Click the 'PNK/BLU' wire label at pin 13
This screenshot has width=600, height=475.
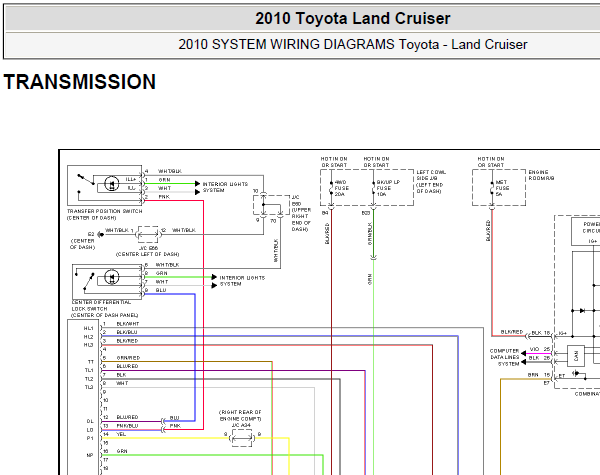click(x=127, y=426)
